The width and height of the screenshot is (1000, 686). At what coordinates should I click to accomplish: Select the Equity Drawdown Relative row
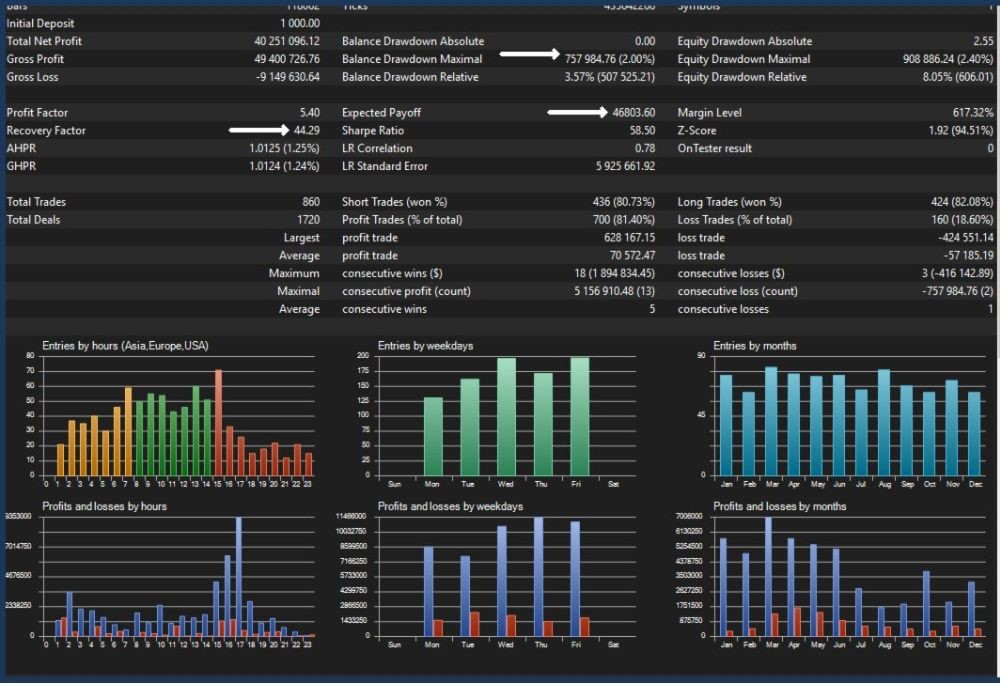click(835, 77)
